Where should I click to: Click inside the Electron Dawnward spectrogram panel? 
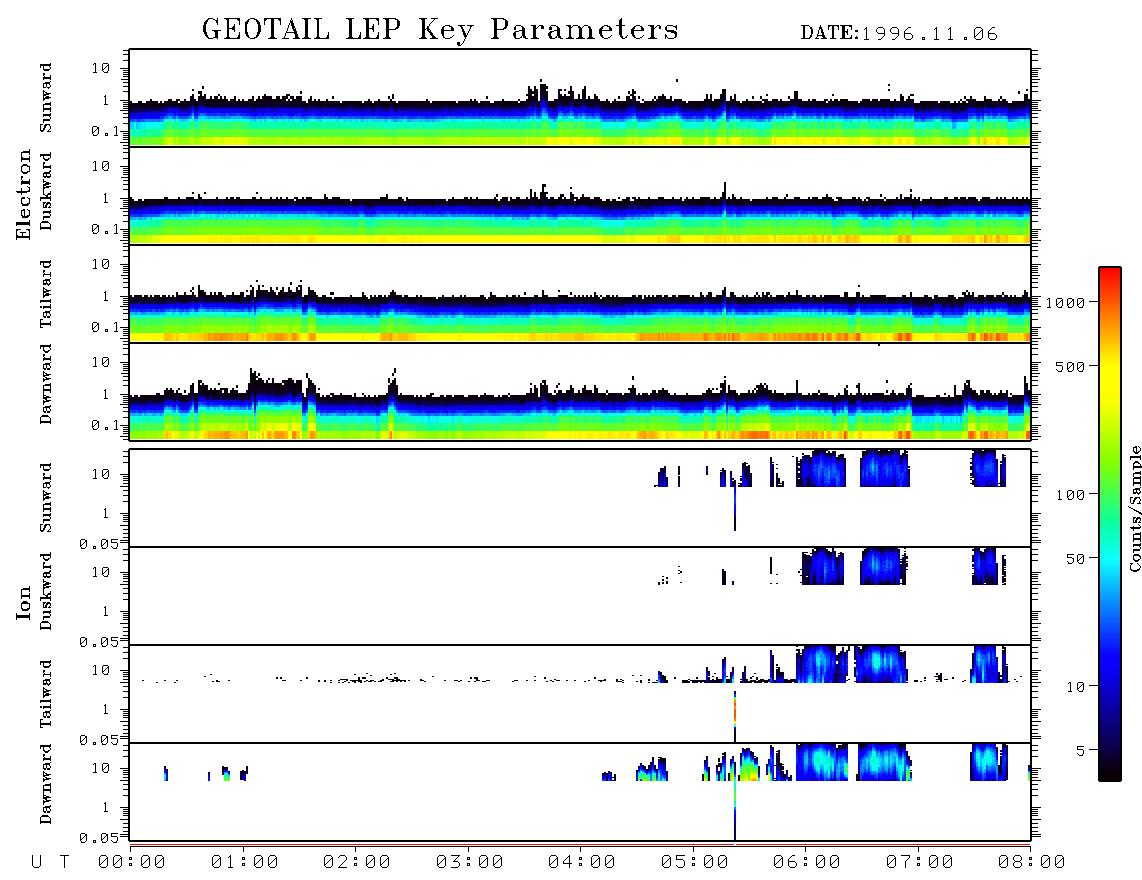point(580,392)
